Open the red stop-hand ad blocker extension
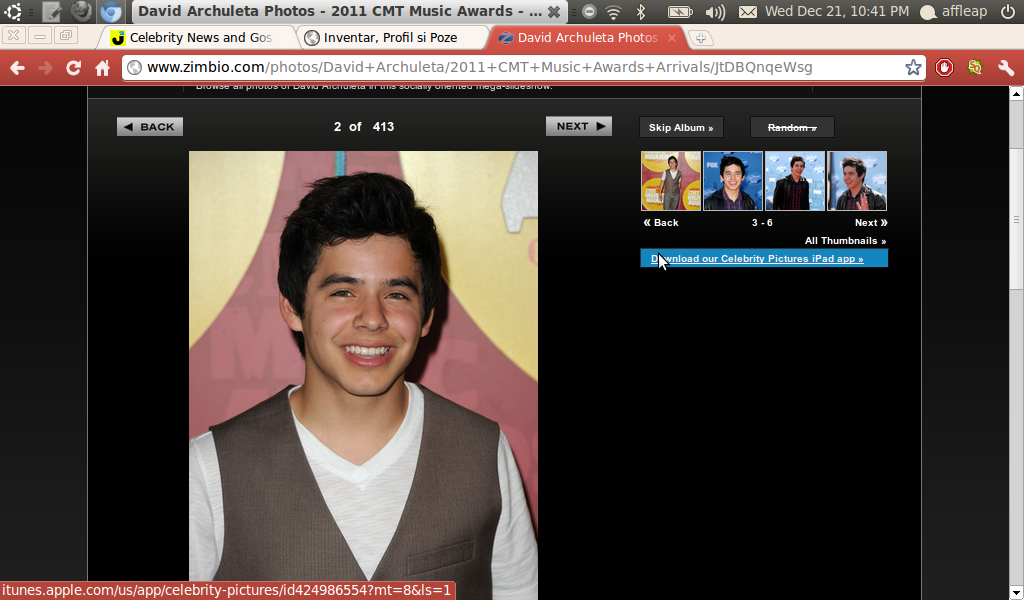The width and height of the screenshot is (1024, 600). click(944, 67)
